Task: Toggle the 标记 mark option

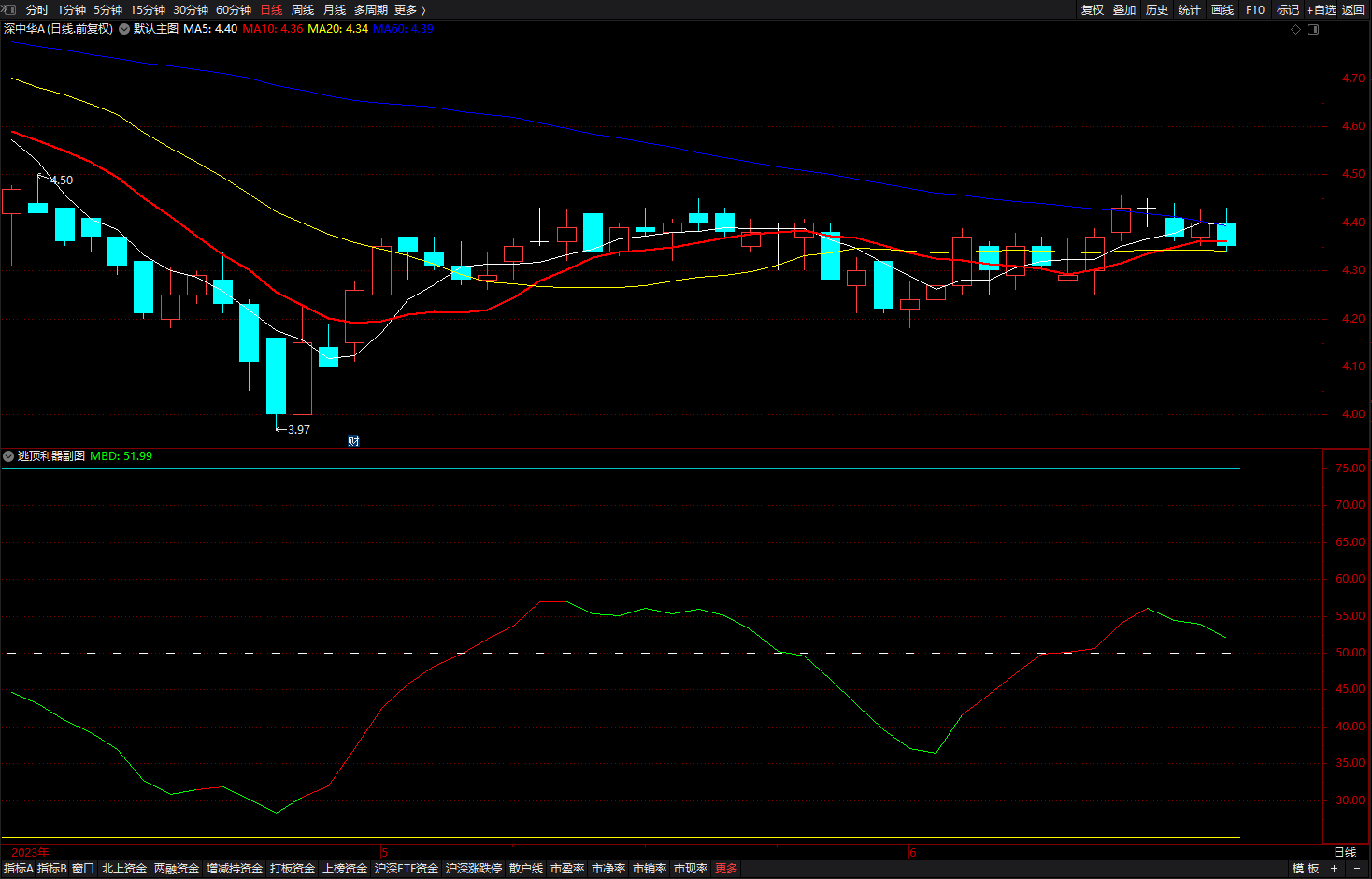Action: [1288, 9]
